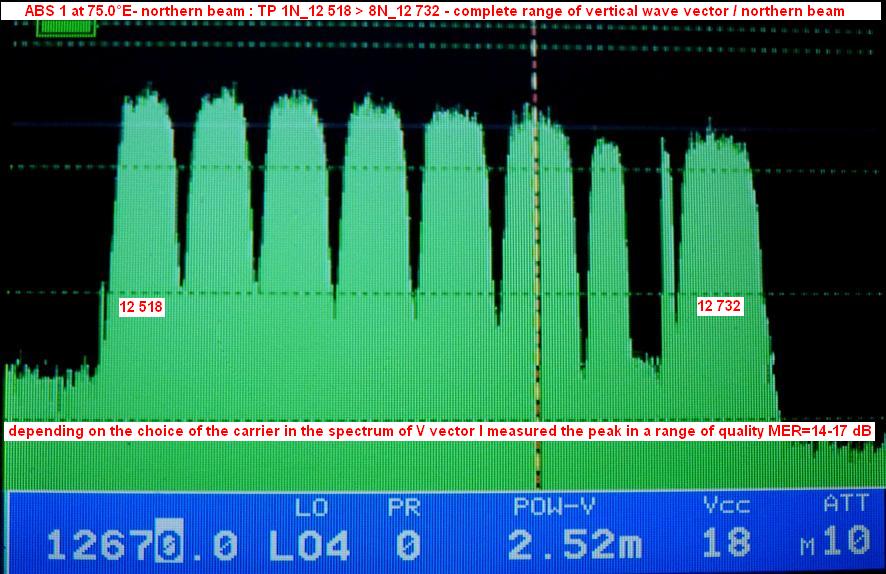Click the 12 732 transponder label
The width and height of the screenshot is (886, 574).
click(x=720, y=307)
